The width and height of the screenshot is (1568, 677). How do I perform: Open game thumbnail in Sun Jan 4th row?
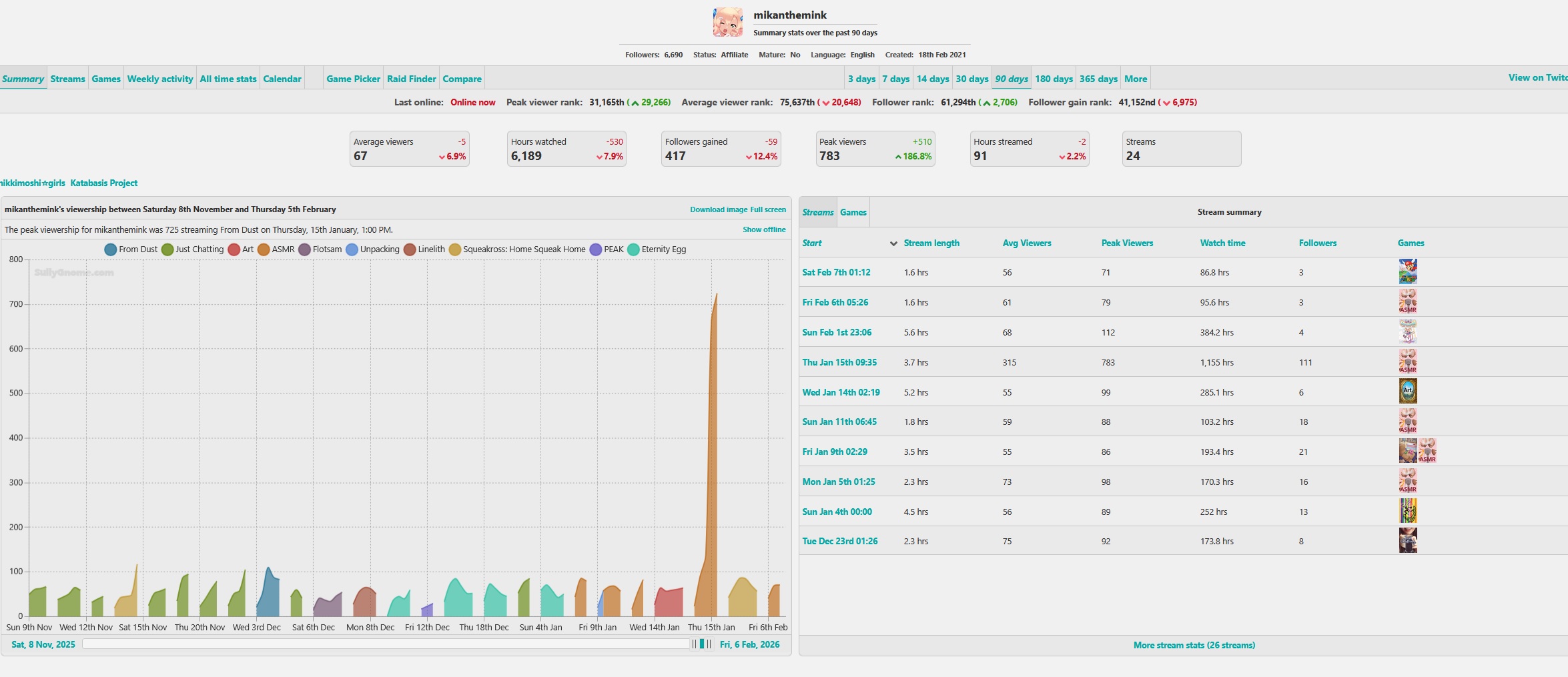1408,512
